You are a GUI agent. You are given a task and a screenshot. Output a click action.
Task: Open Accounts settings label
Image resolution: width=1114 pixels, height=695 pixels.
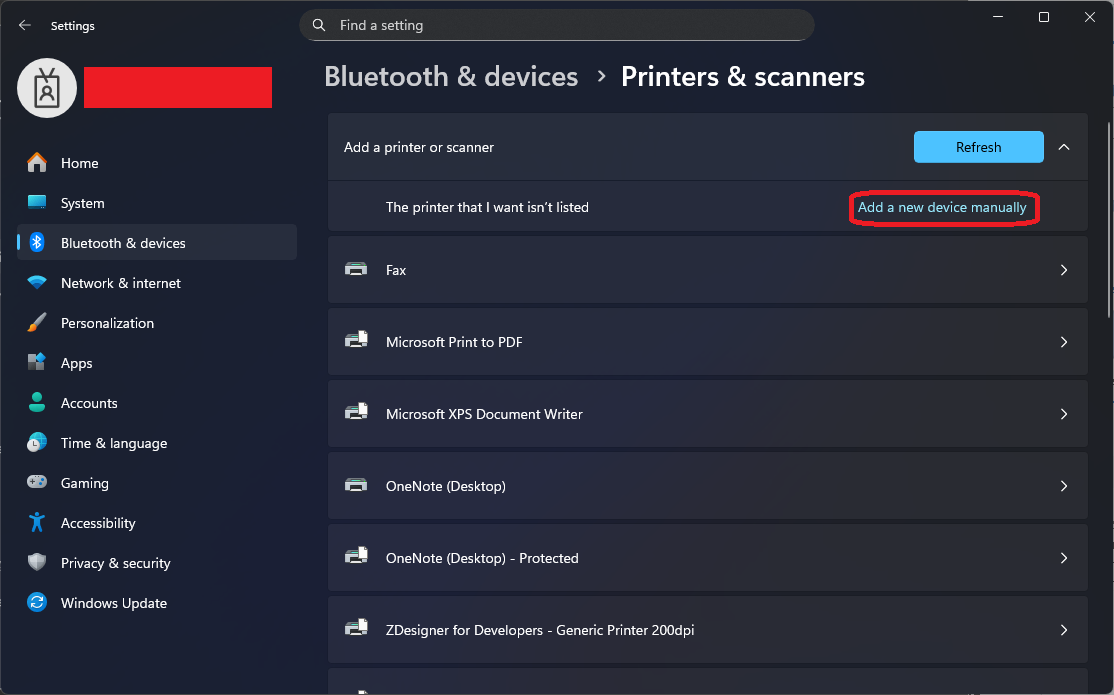click(89, 403)
